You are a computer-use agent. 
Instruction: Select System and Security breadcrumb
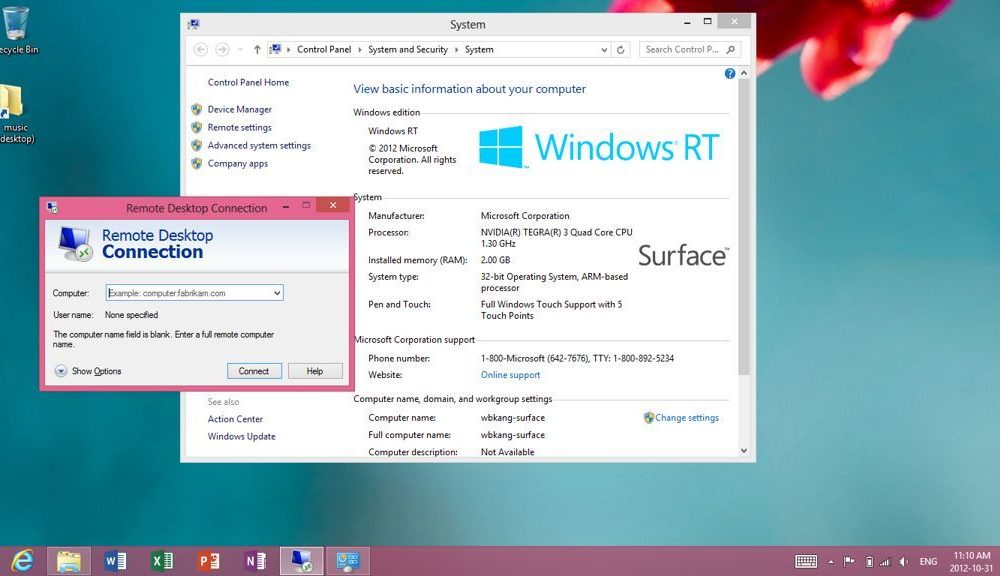[x=408, y=49]
